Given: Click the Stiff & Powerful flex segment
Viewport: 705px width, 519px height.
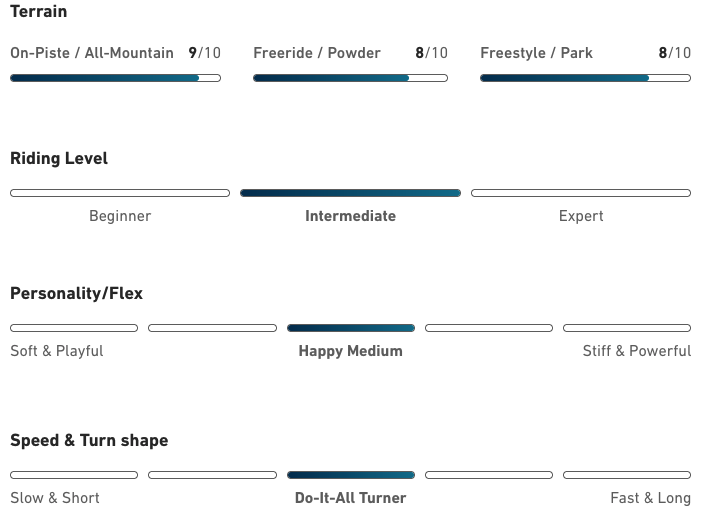Looking at the screenshot, I should coord(627,328).
